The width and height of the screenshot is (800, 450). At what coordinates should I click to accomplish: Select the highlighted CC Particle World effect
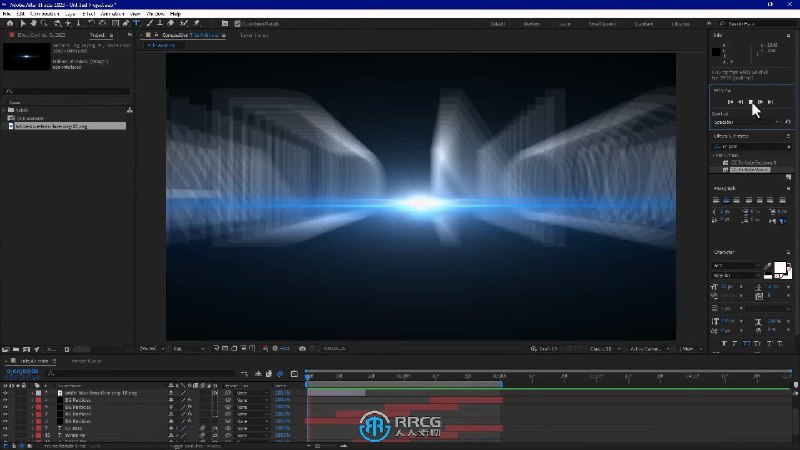pyautogui.click(x=749, y=169)
